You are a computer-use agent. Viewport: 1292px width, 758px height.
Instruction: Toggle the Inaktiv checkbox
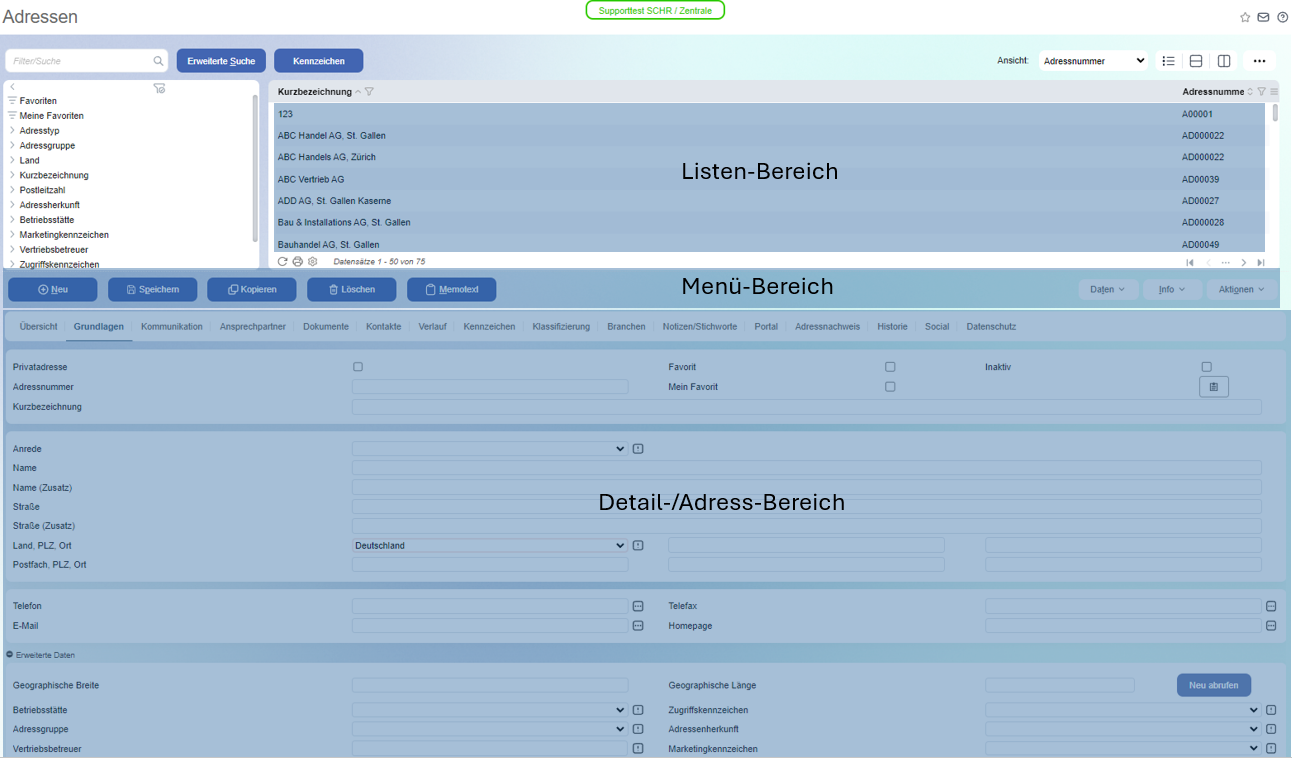point(1206,367)
